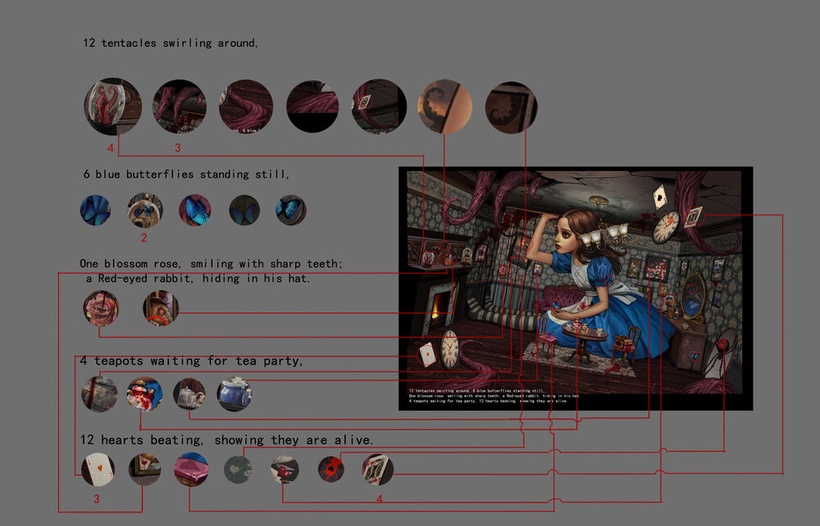Screen dimensions: 820x526
Task: Select the faded gray teapot thumbnail
Action: coord(99,394)
